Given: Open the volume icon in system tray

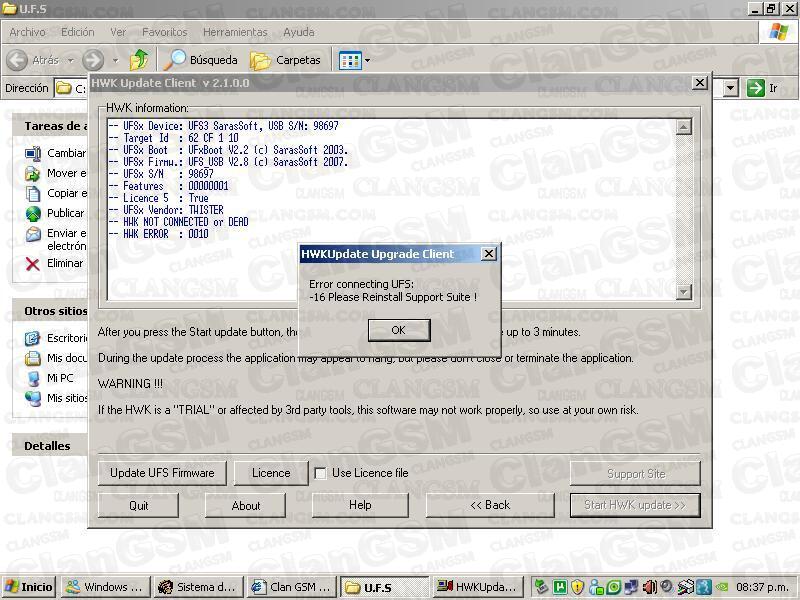Looking at the screenshot, I should pyautogui.click(x=651, y=587).
